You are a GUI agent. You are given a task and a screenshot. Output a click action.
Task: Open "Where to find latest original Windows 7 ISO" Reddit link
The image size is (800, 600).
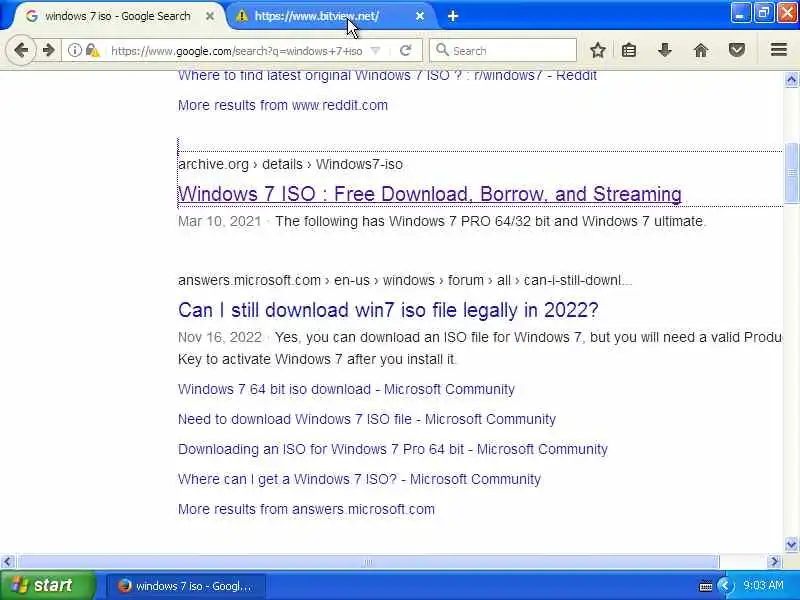(x=387, y=76)
